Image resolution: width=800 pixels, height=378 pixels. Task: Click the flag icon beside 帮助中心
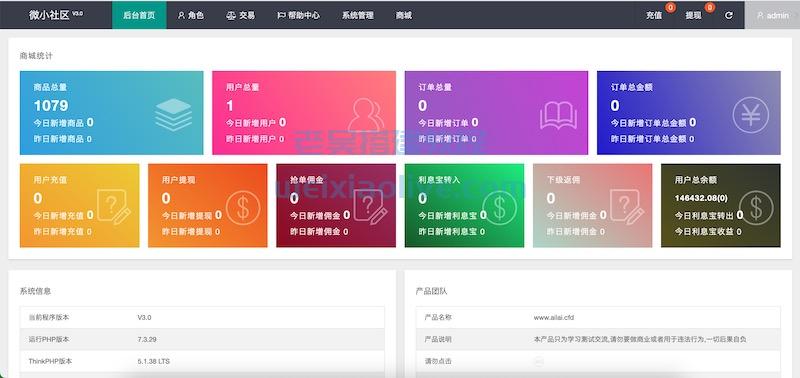click(x=281, y=15)
